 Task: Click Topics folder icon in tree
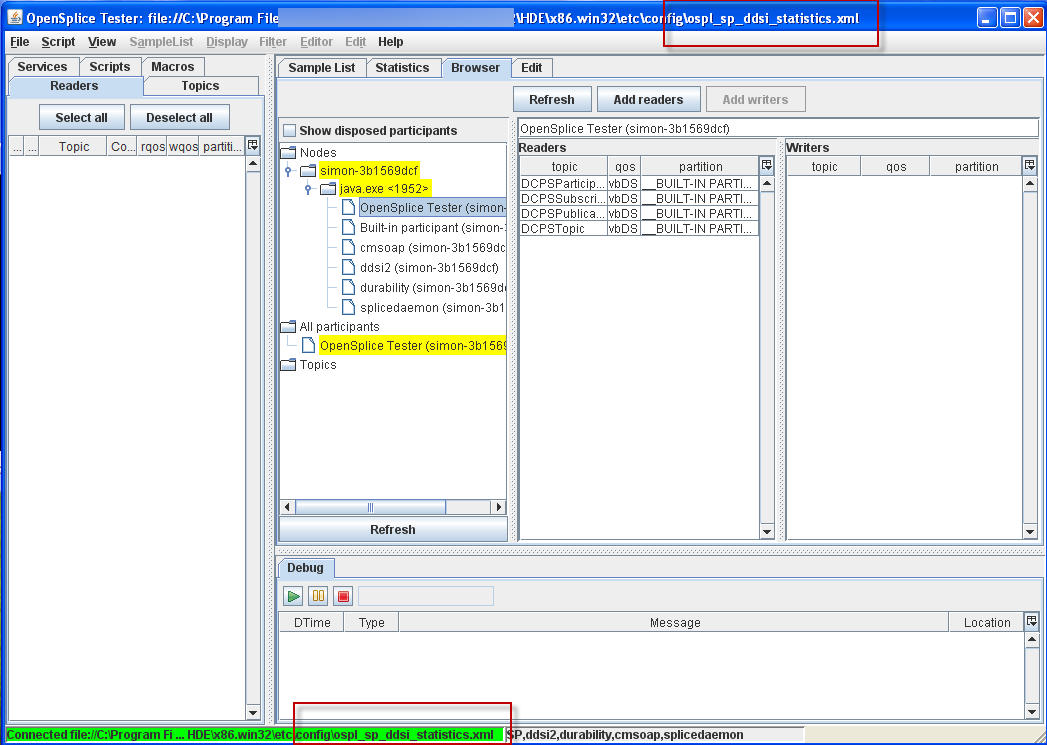tap(288, 364)
